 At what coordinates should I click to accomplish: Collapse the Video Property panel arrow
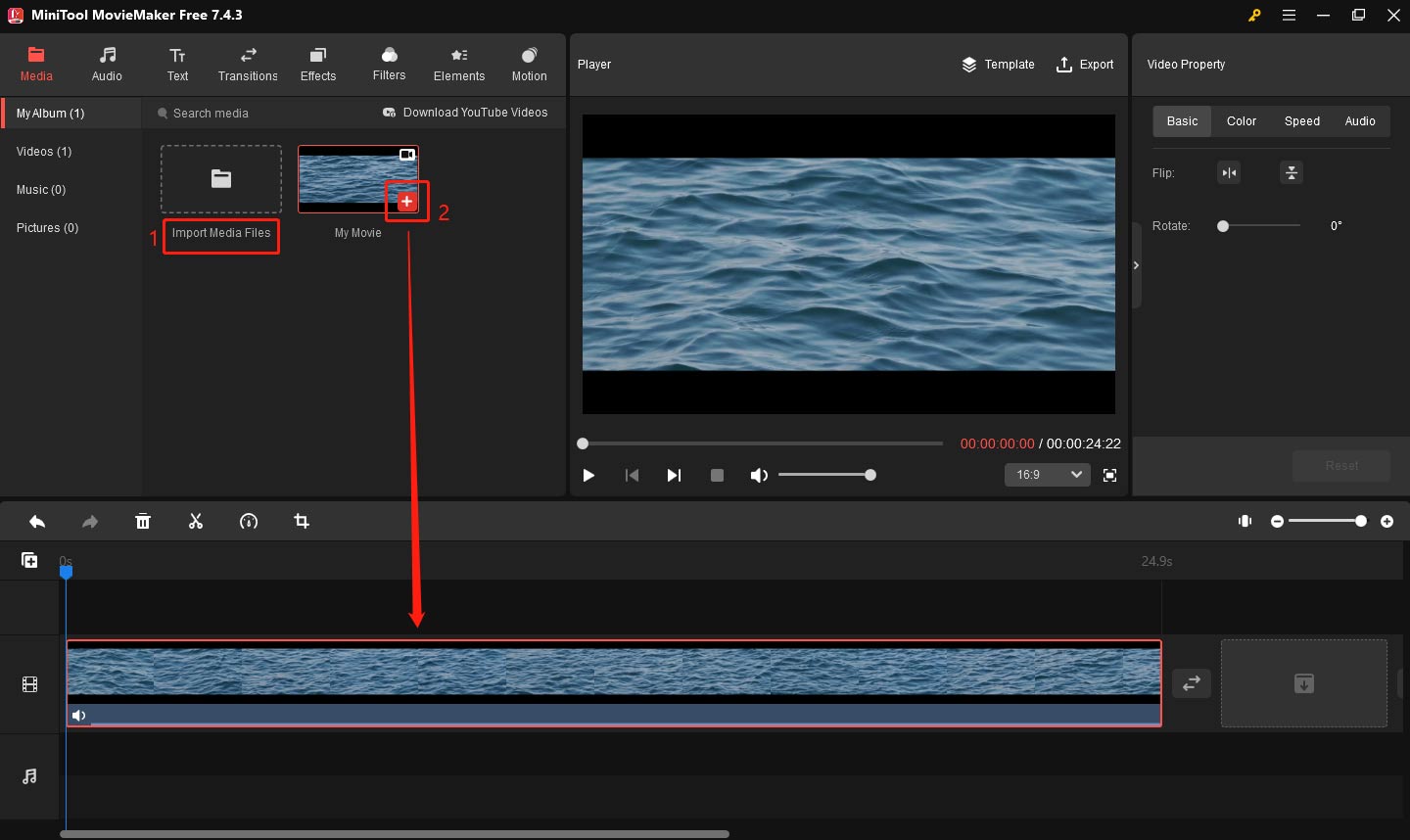tap(1137, 265)
